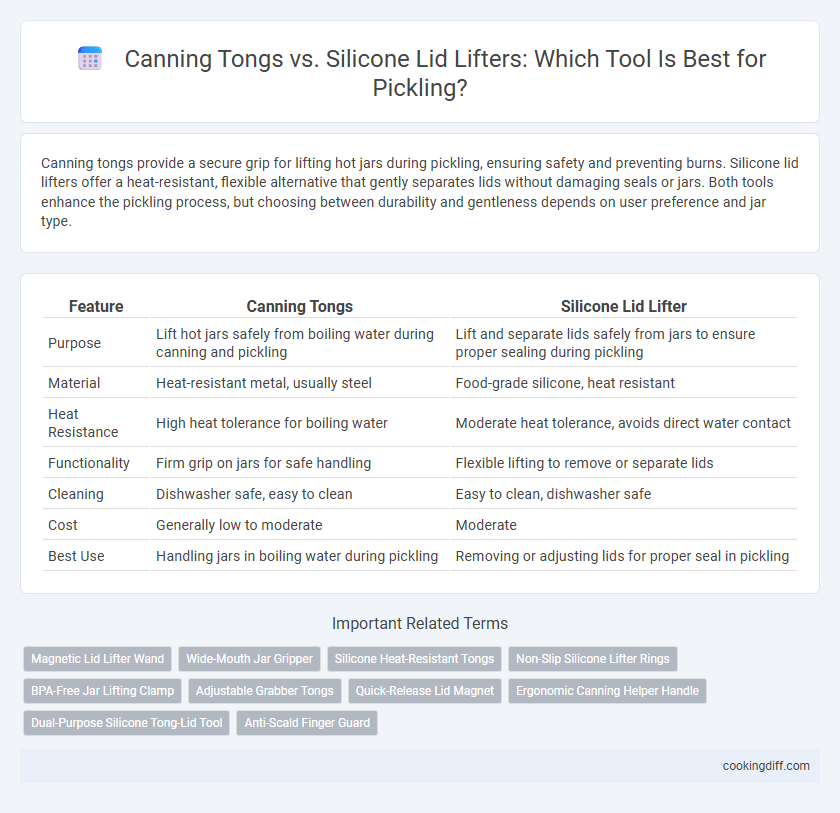Viewport: 840px width, 813px height.
Task: Select the Anti-Scald Finger Guard tag
Action: [307, 723]
